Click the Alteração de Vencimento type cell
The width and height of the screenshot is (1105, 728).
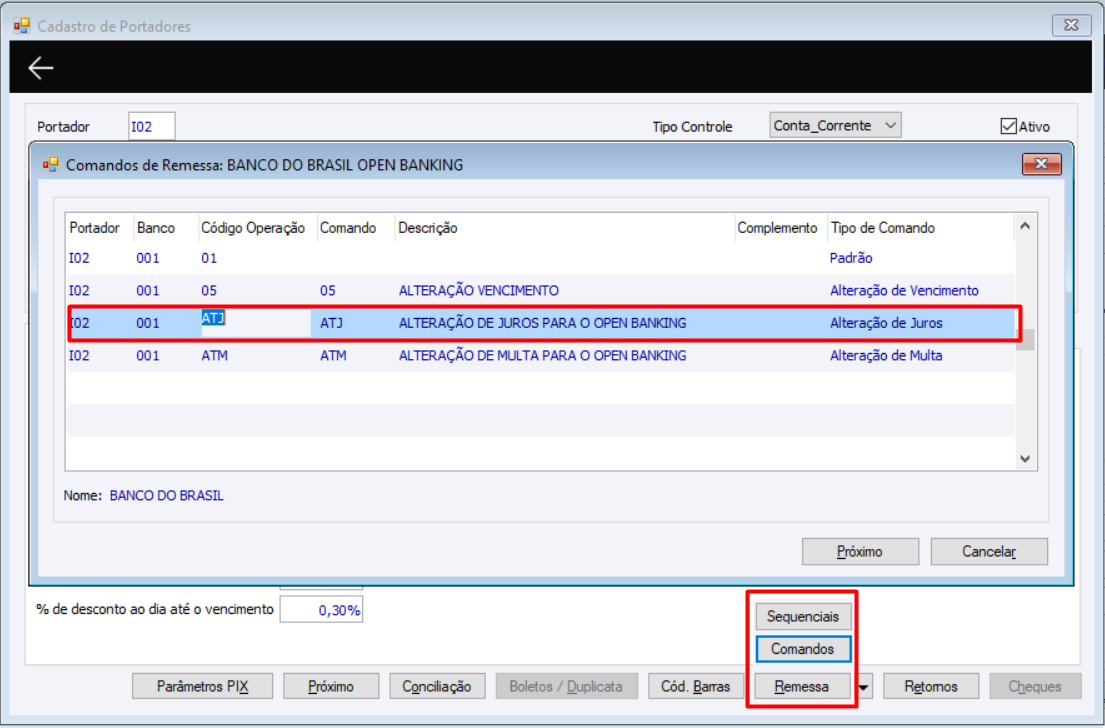tap(904, 290)
